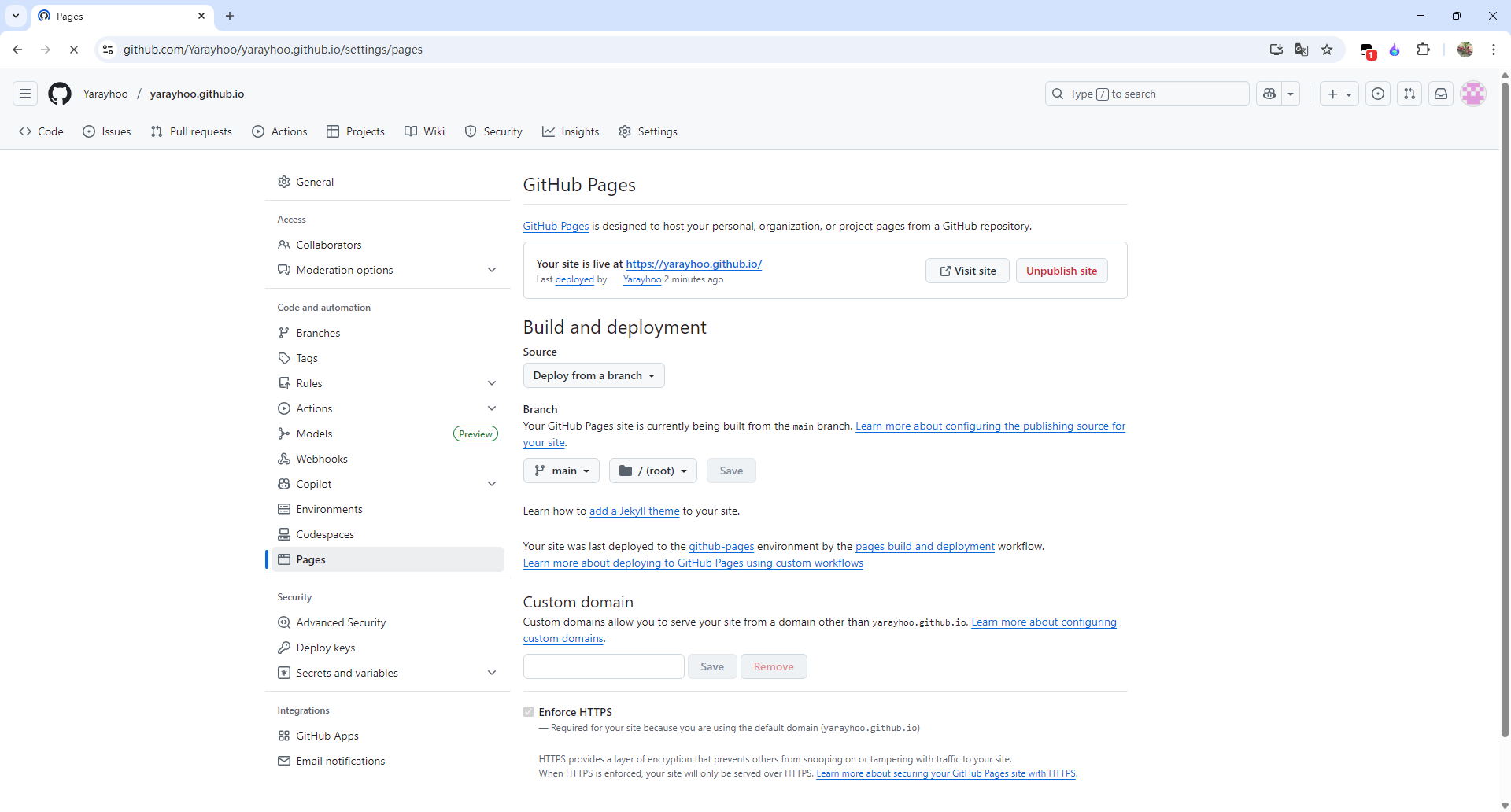Viewport: 1511px width, 812px height.
Task: Open github-pages environment link
Action: pos(721,546)
